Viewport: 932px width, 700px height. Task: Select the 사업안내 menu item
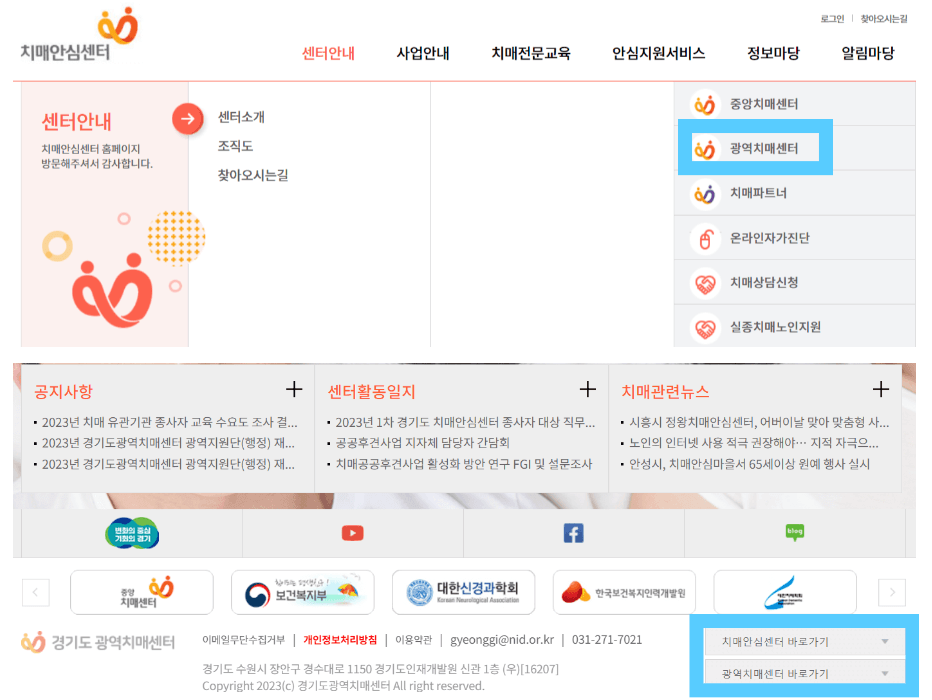(423, 55)
